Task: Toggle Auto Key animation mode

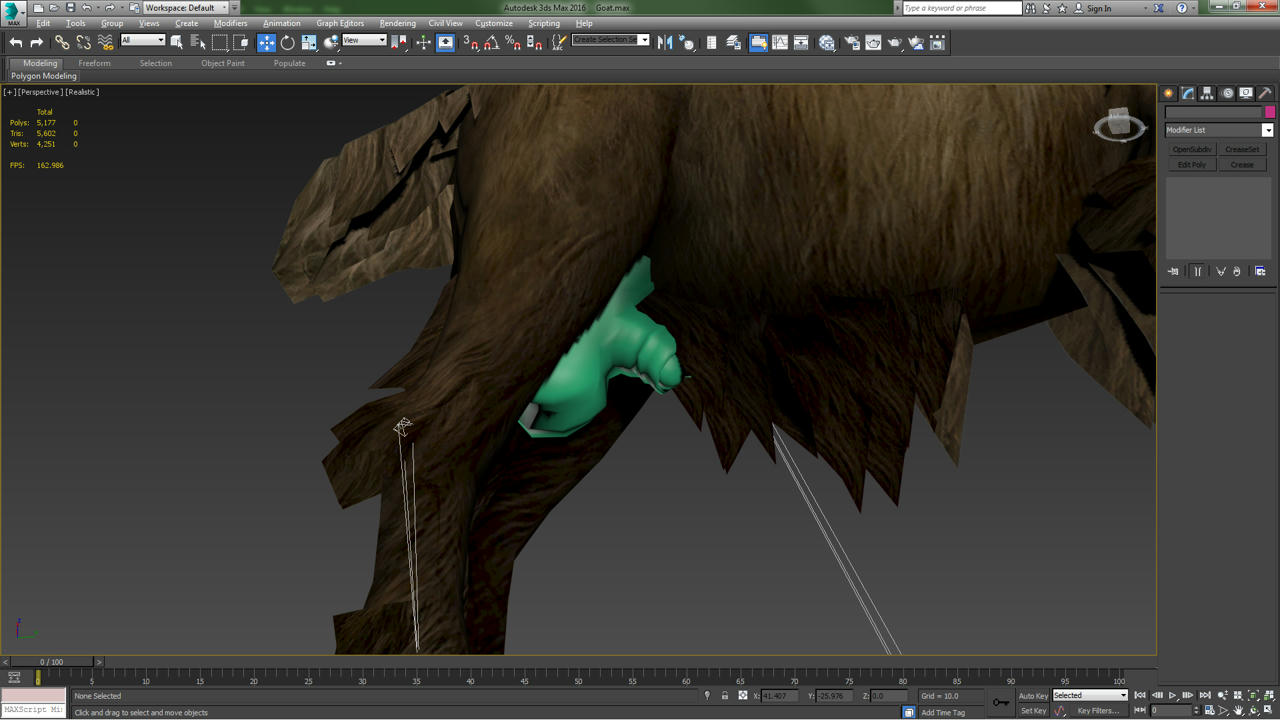Action: pos(1033,696)
